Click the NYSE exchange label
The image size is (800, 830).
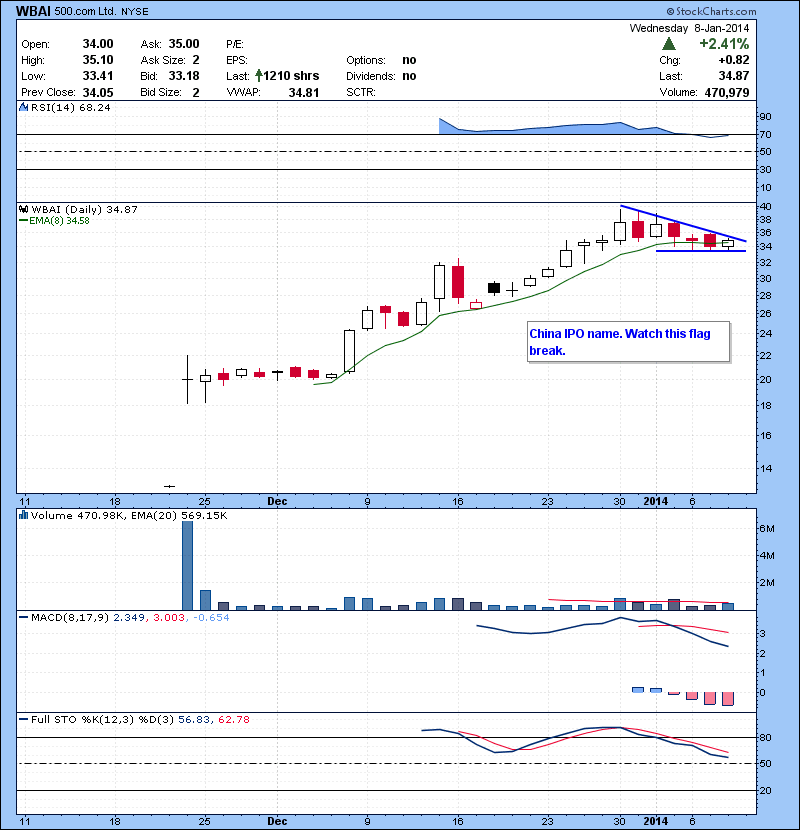pyautogui.click(x=134, y=12)
